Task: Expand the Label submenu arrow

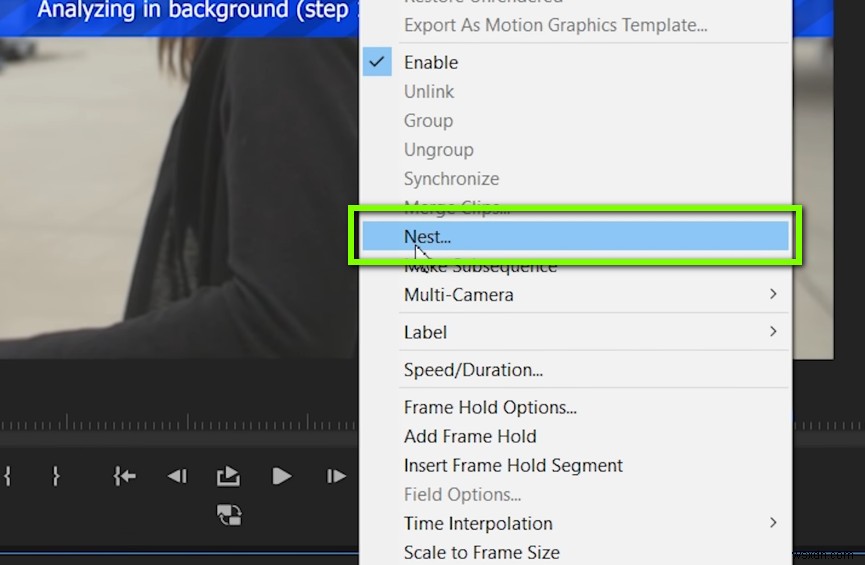Action: click(x=773, y=332)
